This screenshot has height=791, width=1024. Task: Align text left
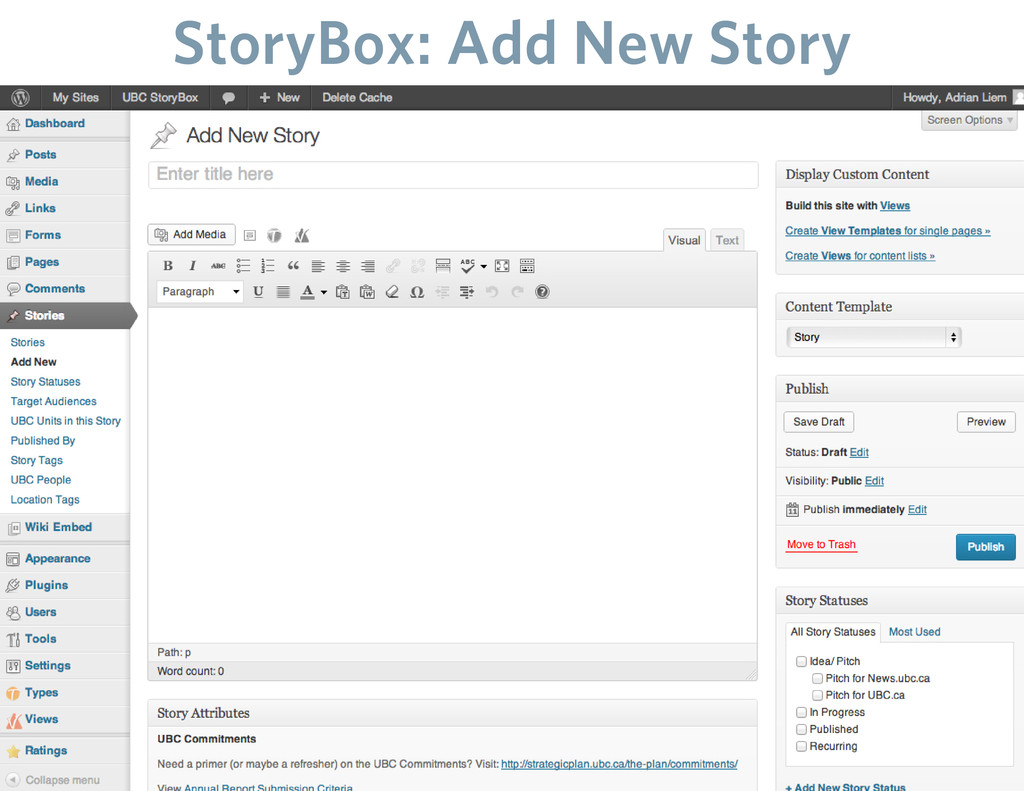[318, 266]
